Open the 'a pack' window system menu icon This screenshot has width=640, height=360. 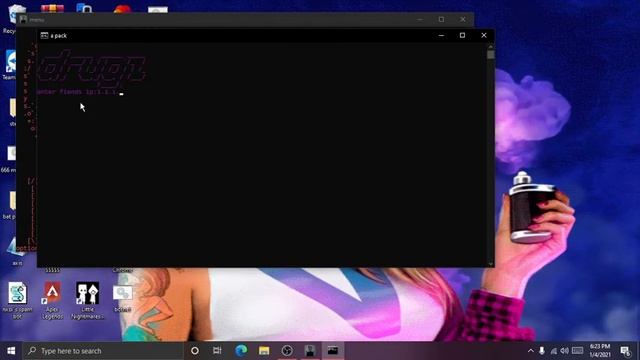coord(44,36)
